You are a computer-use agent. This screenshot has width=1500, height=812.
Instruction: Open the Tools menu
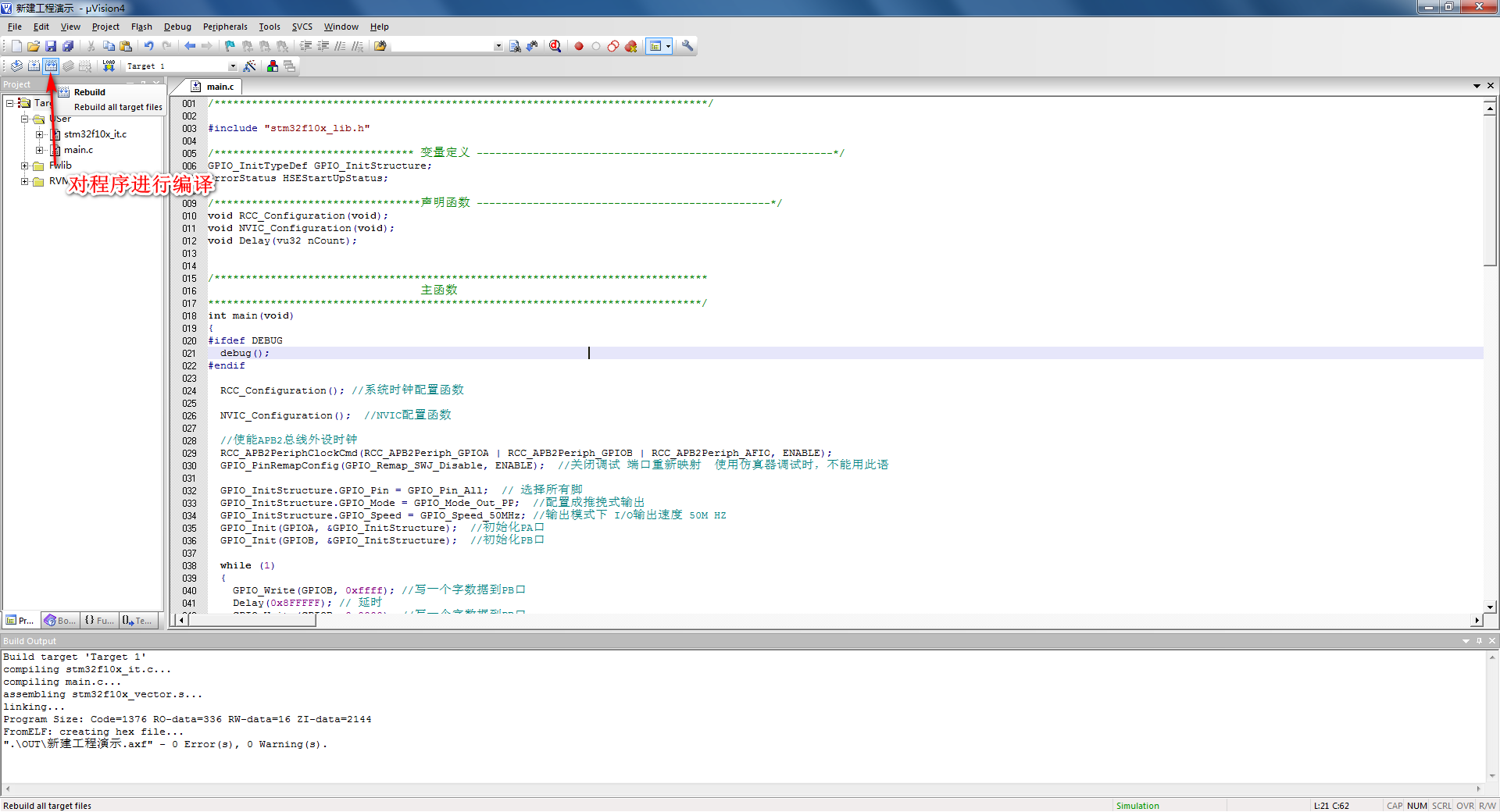270,27
